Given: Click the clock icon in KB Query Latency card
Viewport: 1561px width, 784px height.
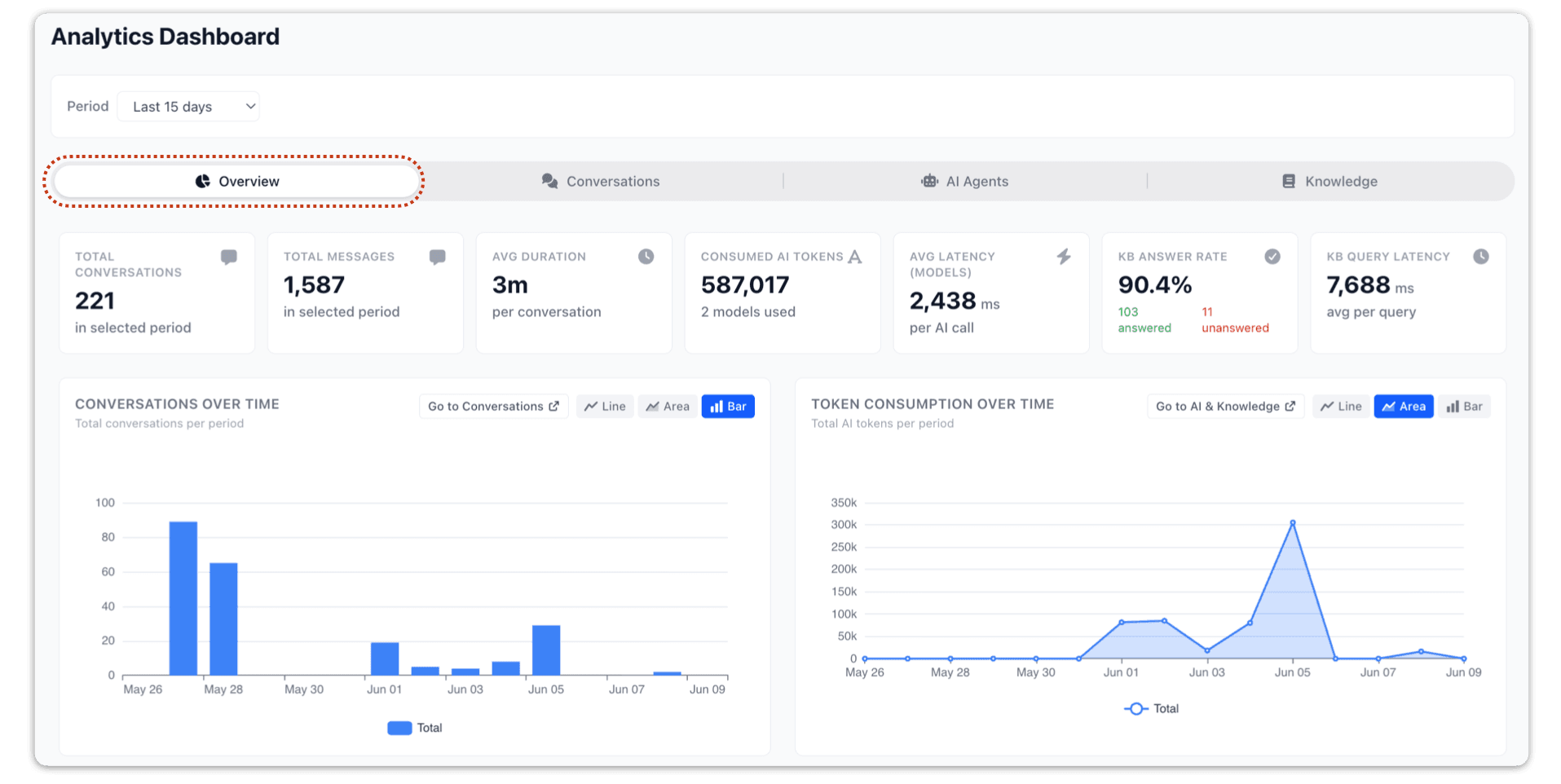Looking at the screenshot, I should [x=1481, y=257].
